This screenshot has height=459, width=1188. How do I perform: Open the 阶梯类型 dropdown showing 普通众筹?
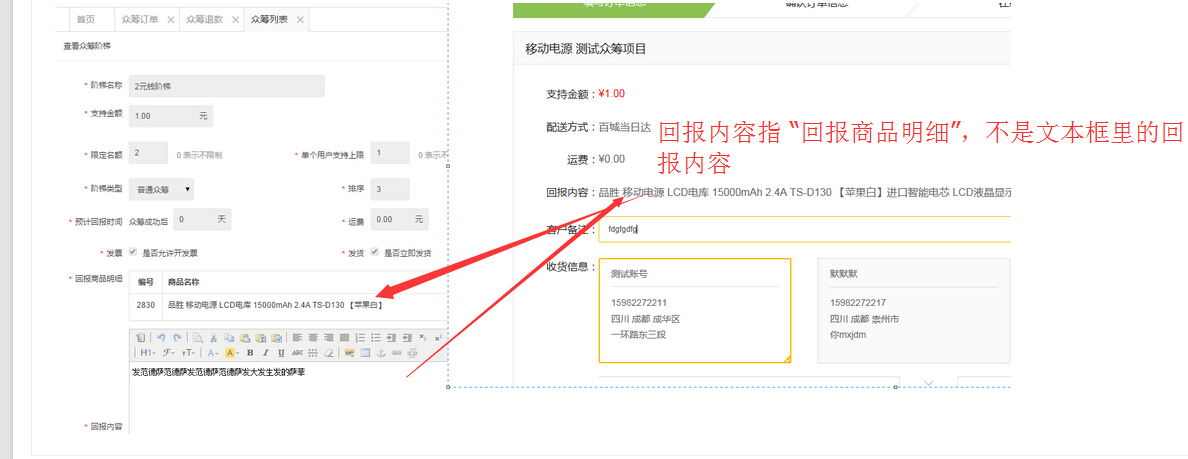click(163, 188)
